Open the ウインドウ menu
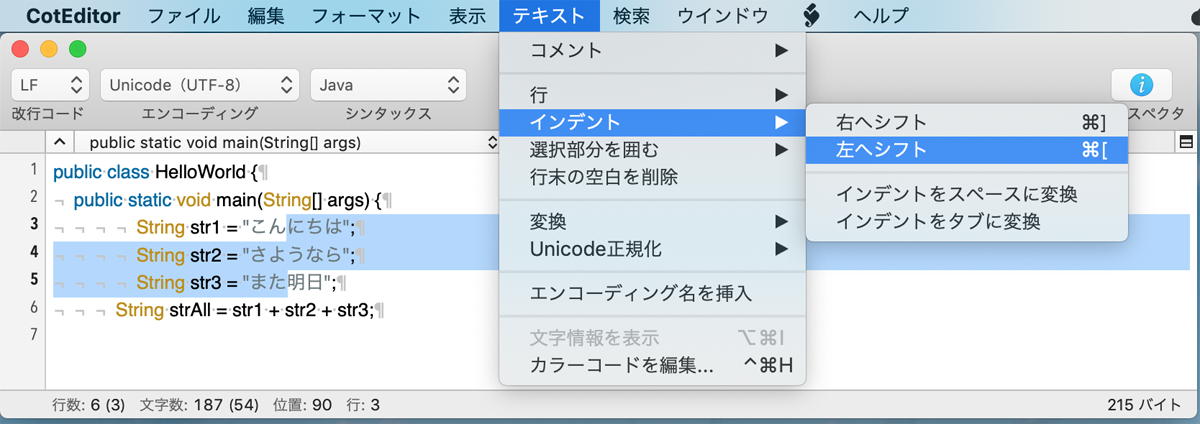Viewport: 1200px width, 424px height. (x=723, y=15)
